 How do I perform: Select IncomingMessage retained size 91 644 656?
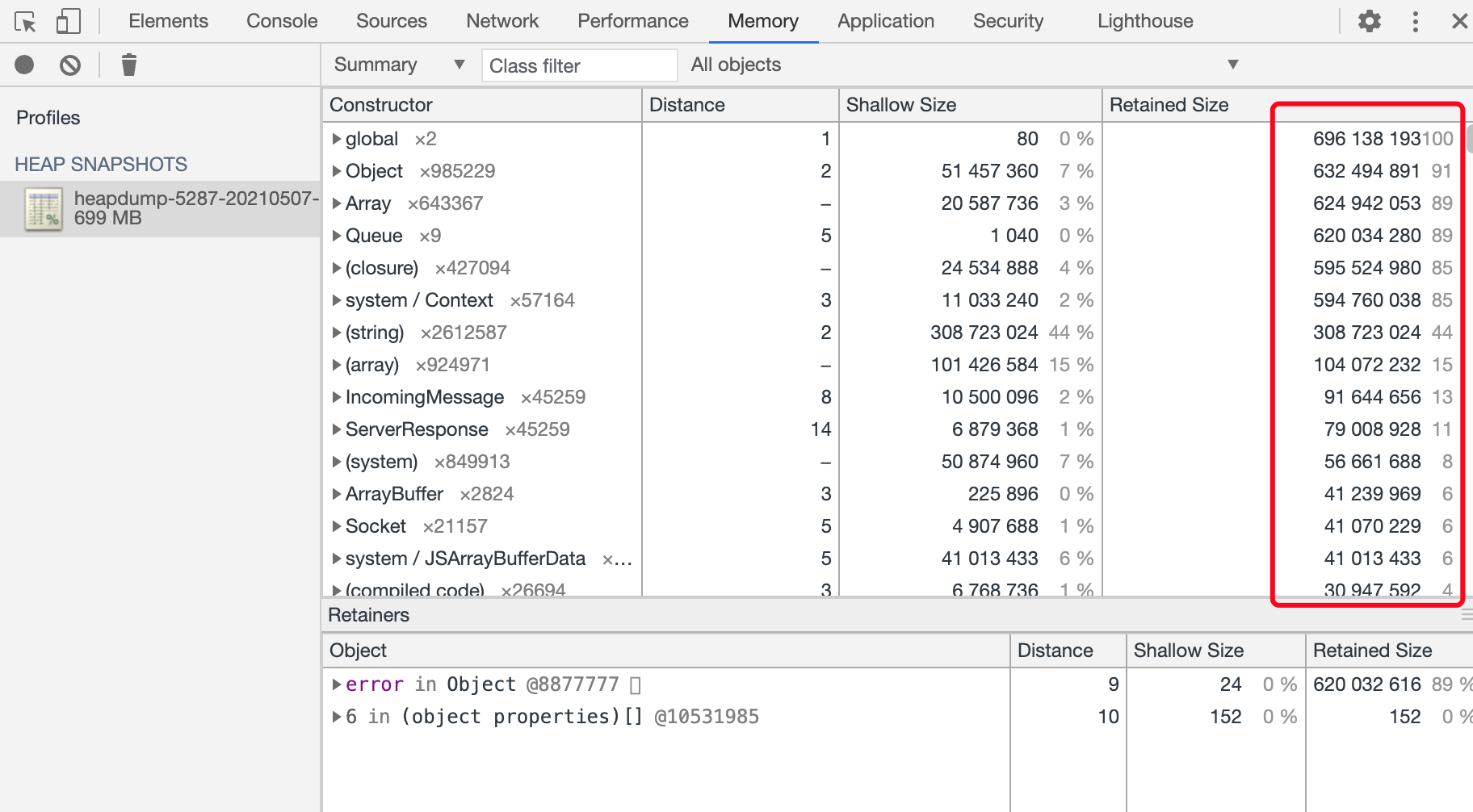[1372, 397]
